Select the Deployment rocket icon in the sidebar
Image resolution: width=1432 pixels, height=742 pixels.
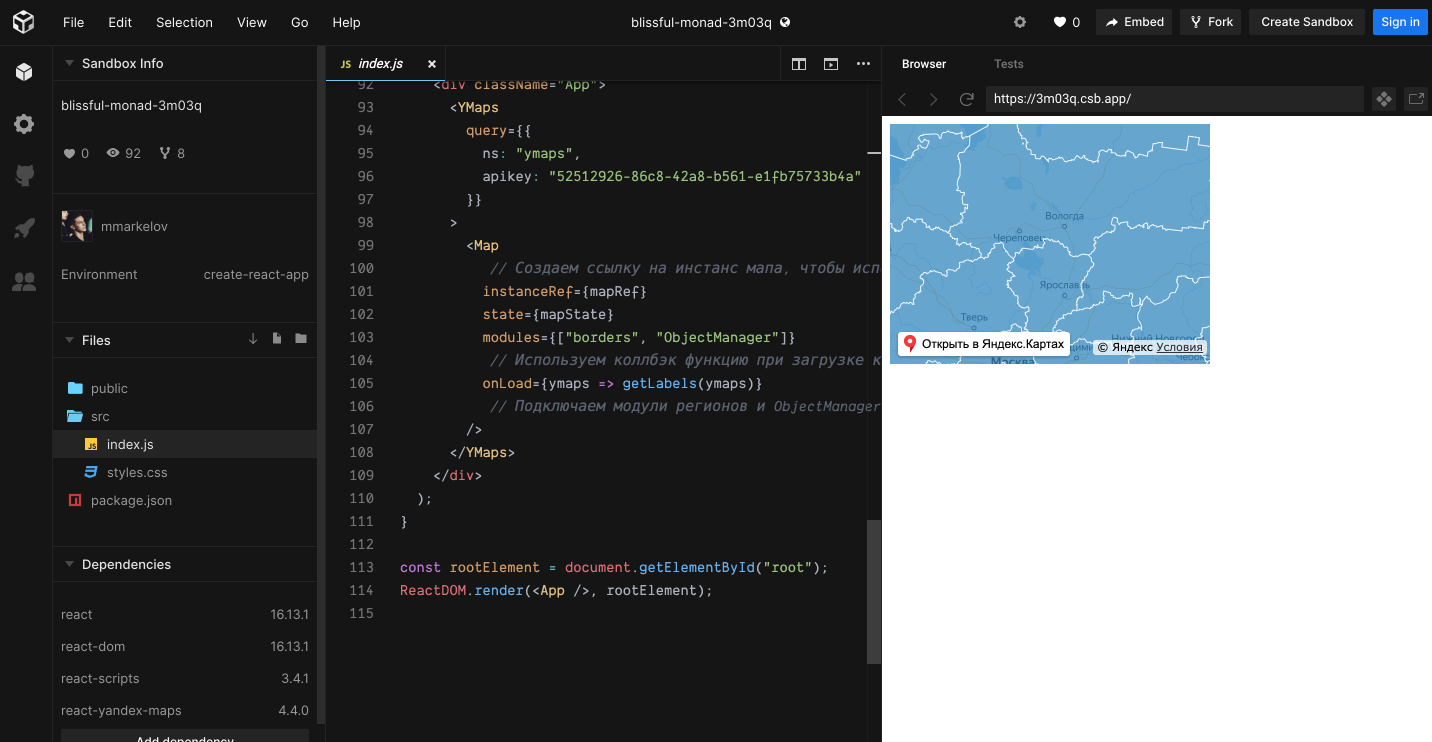pyautogui.click(x=24, y=227)
